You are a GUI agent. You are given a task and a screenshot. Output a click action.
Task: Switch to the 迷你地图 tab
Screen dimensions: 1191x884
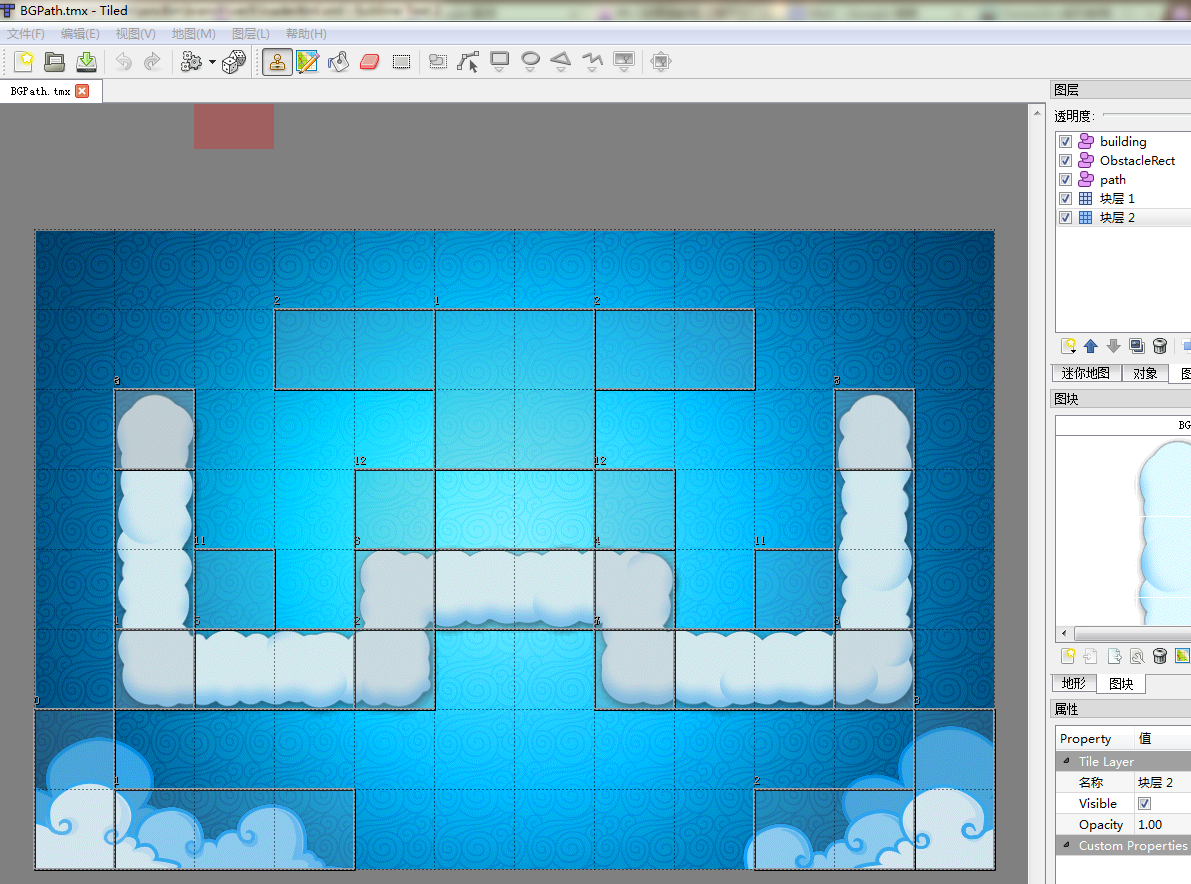coord(1086,373)
